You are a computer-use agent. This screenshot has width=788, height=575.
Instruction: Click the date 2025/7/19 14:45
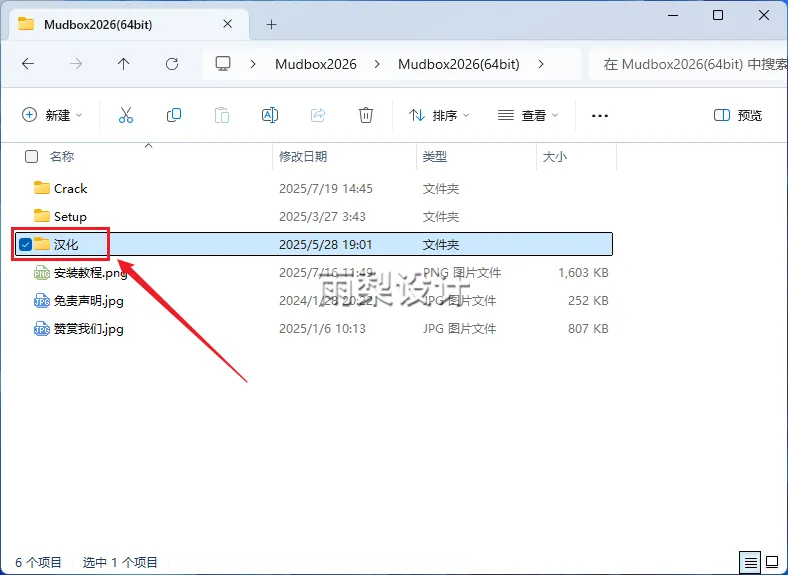click(326, 188)
